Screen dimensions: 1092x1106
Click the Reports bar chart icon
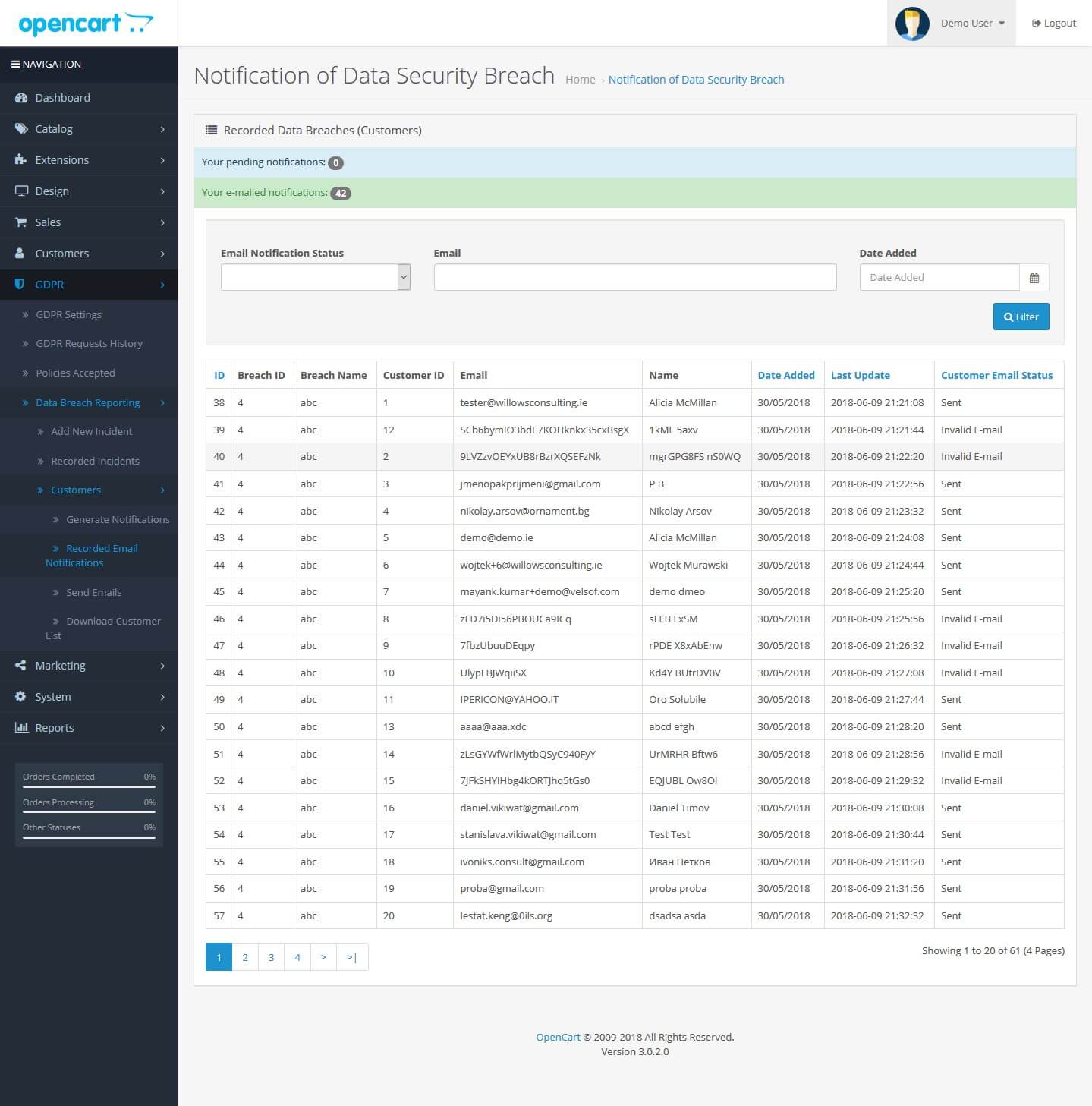point(21,728)
